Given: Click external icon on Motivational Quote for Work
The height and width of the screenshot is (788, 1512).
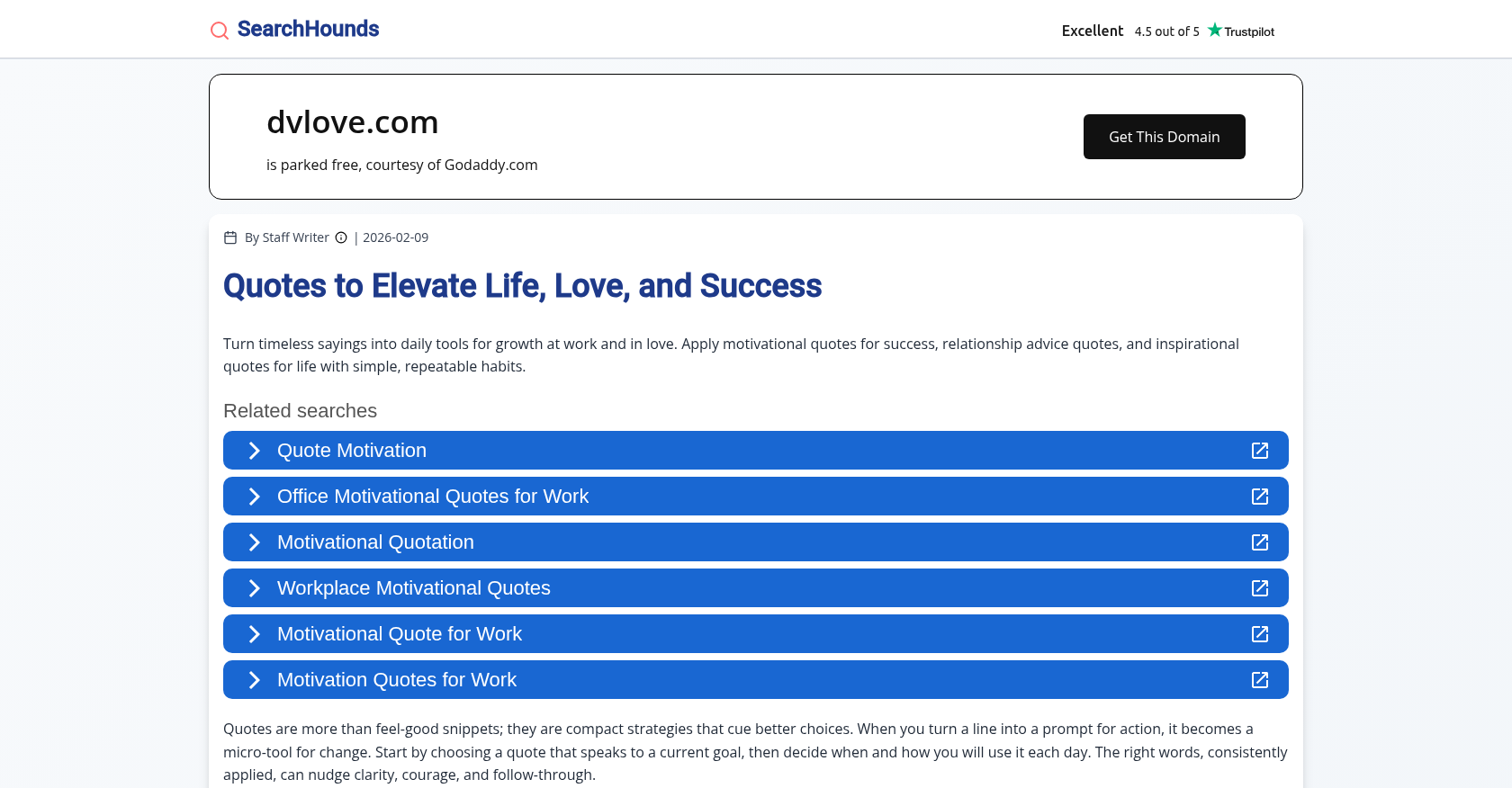Looking at the screenshot, I should tap(1260, 634).
